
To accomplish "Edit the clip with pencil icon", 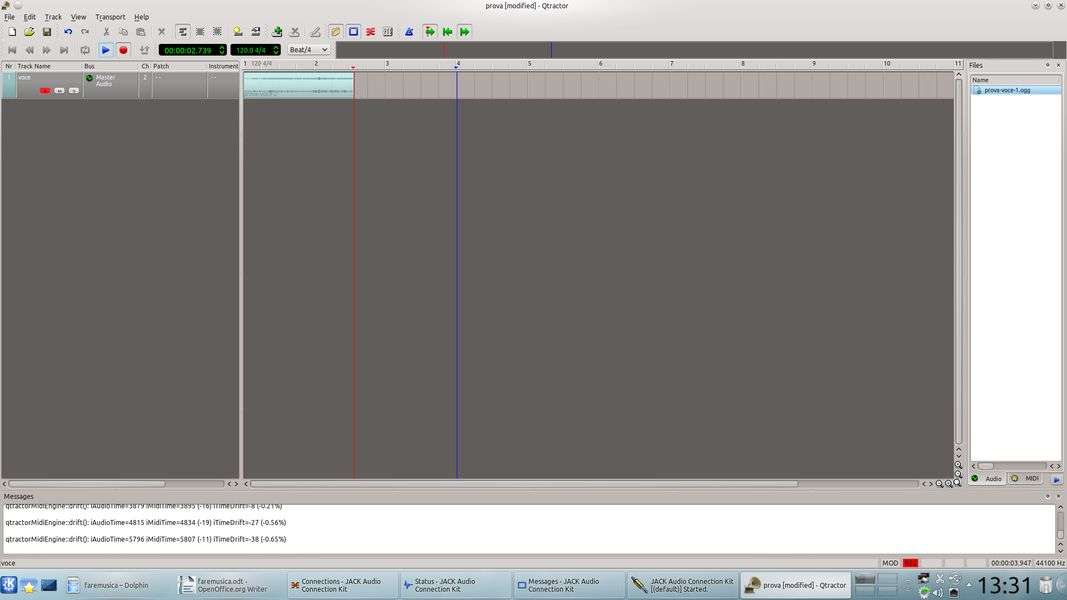I will [x=315, y=31].
